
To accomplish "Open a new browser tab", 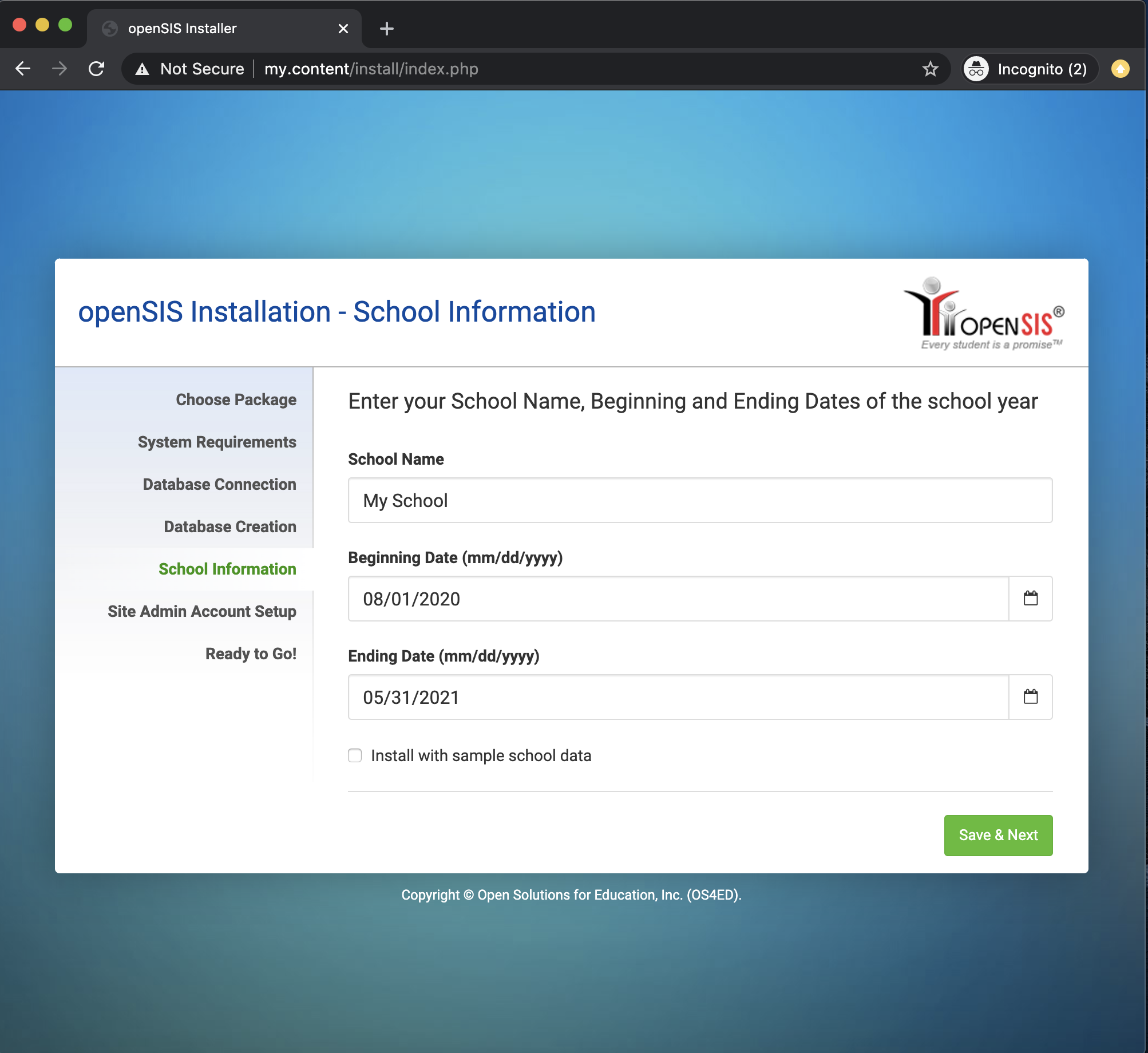I will point(387,29).
